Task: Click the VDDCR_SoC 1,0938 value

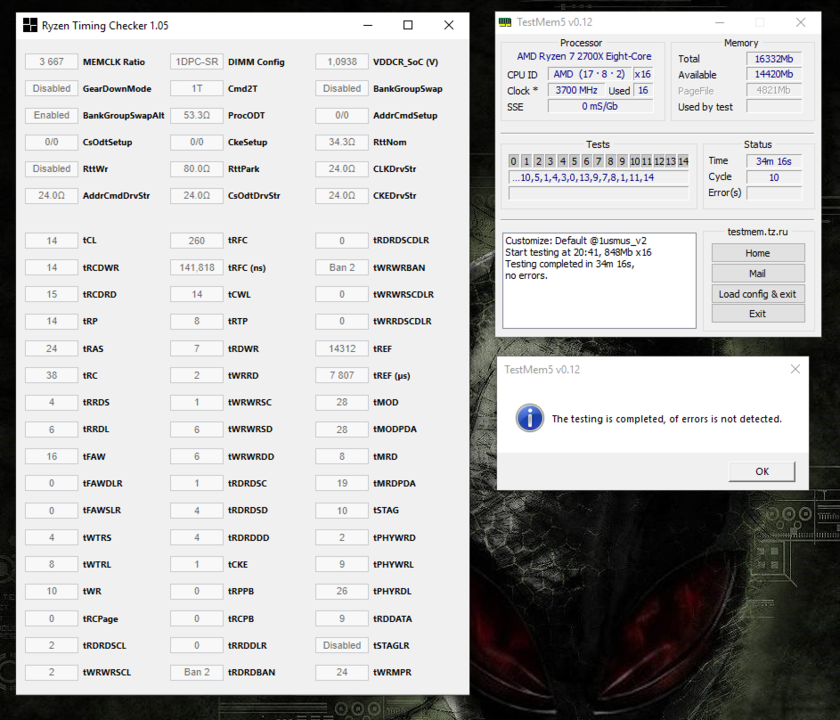Action: [342, 62]
